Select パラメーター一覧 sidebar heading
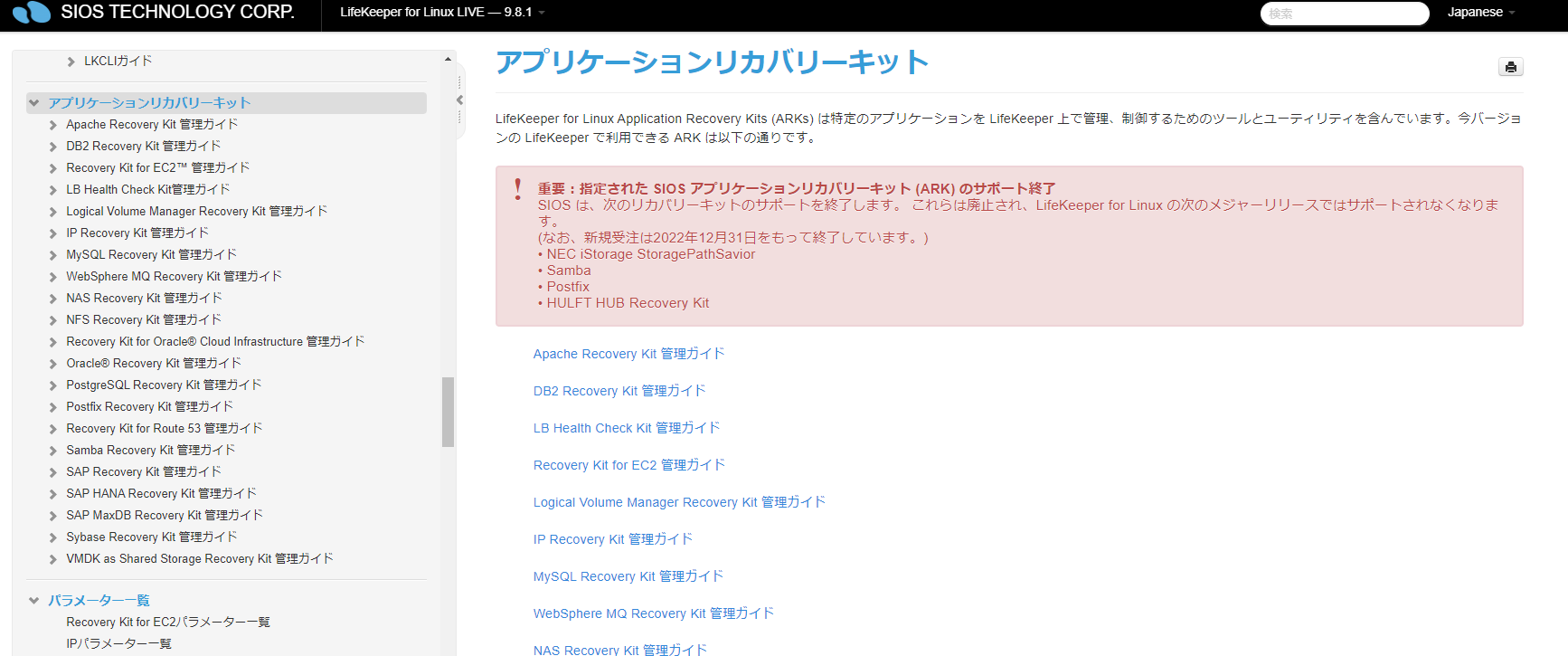Image resolution: width=1568 pixels, height=656 pixels. click(x=99, y=601)
